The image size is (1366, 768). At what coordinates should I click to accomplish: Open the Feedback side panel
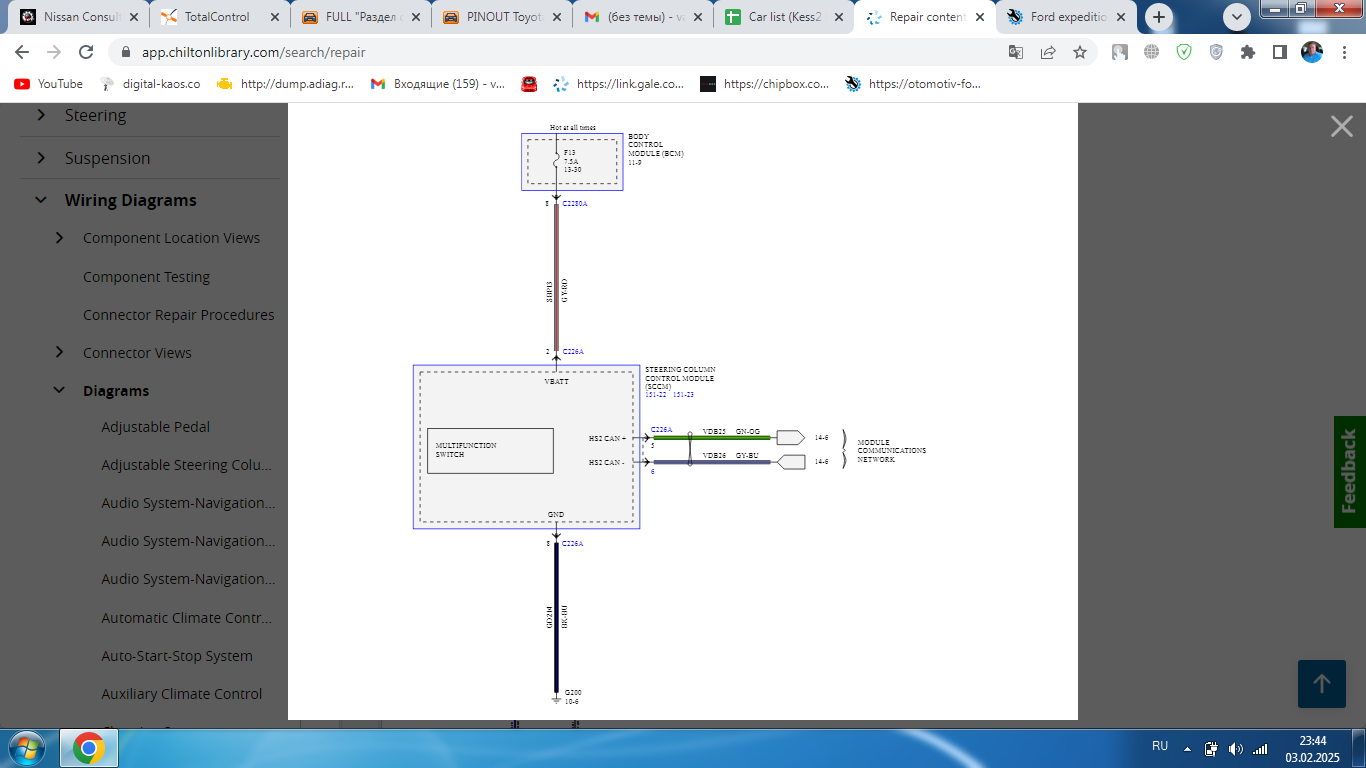(x=1349, y=471)
